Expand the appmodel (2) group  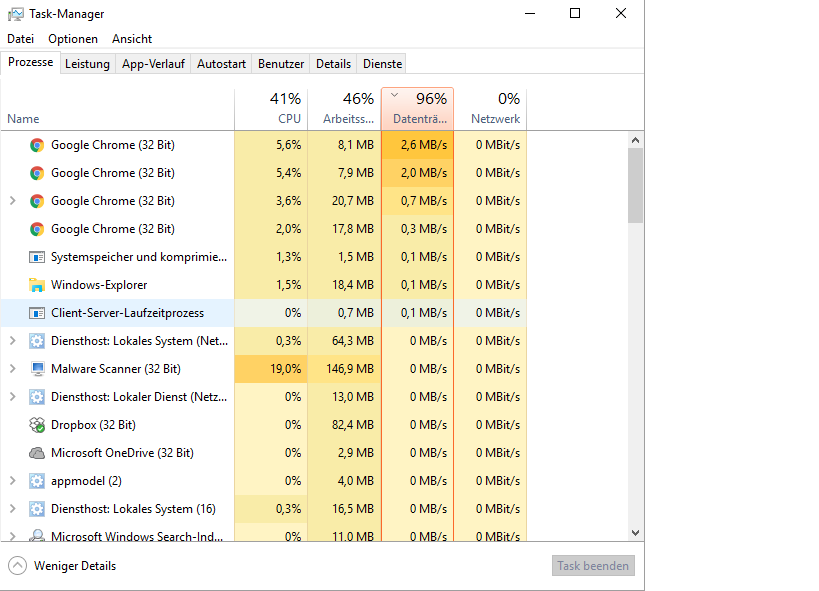(x=13, y=481)
